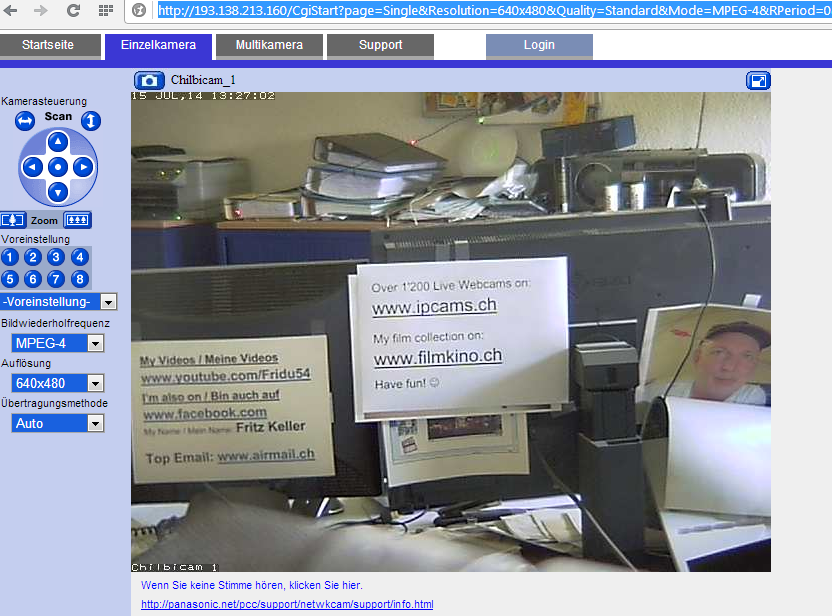832x616 pixels.
Task: Click the site info icon in address bar
Action: pyautogui.click(x=139, y=11)
